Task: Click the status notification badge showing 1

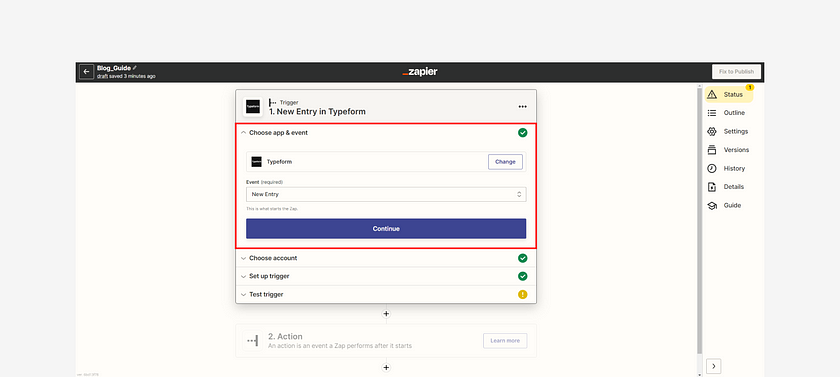Action: [x=750, y=87]
